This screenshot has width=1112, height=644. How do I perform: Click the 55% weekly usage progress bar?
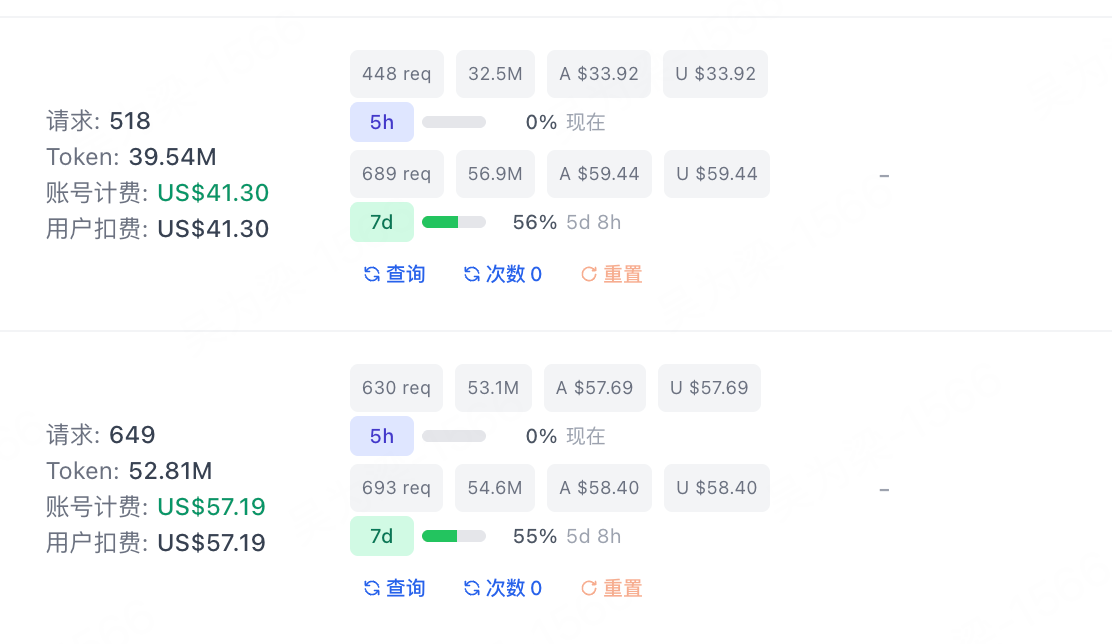(x=454, y=535)
